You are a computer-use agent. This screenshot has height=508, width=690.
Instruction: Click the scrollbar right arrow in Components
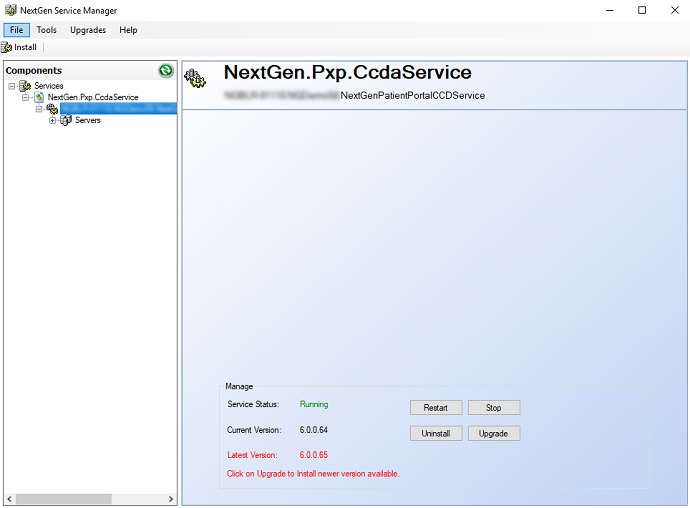coord(171,499)
